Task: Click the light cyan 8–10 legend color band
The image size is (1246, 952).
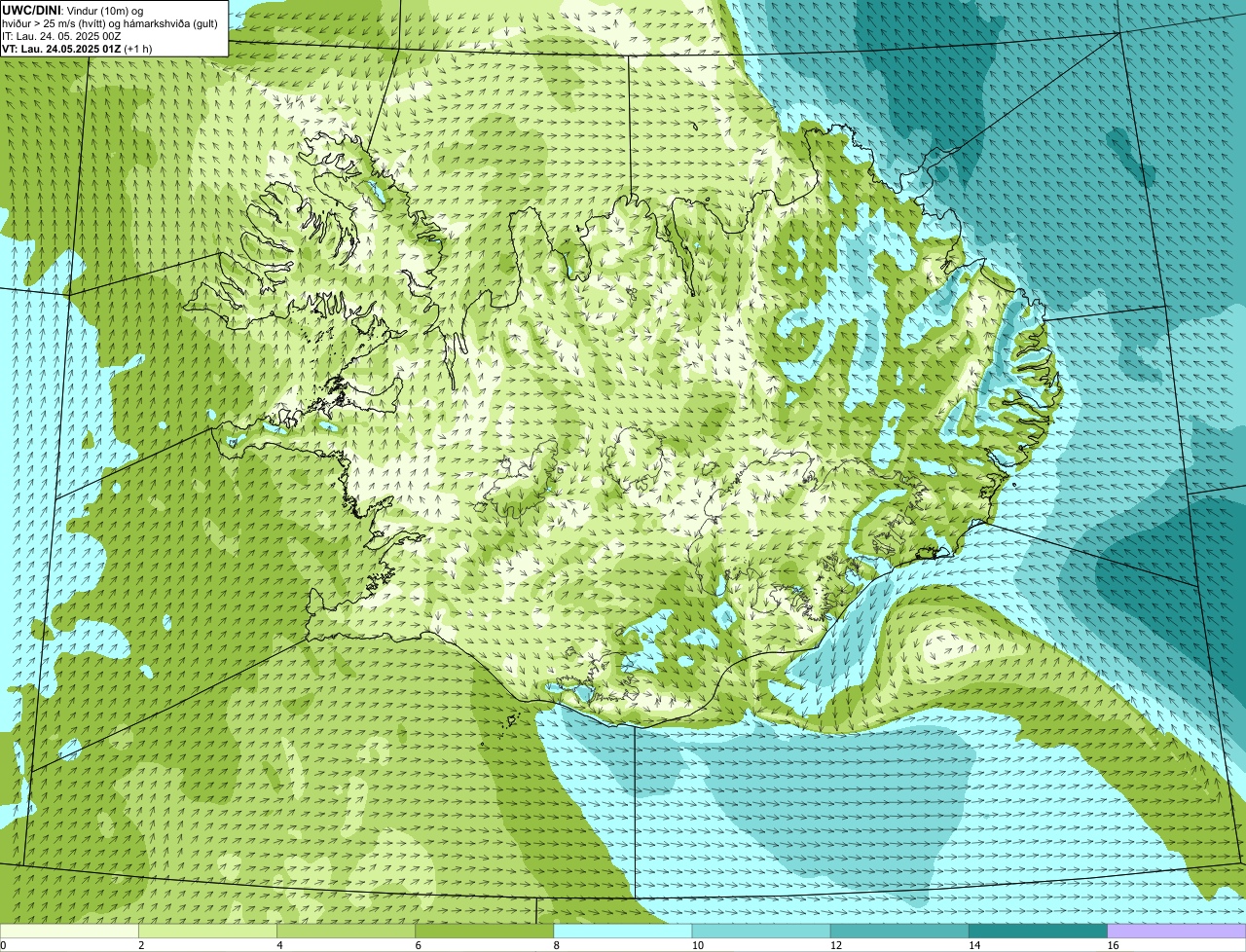Action: pyautogui.click(x=623, y=931)
